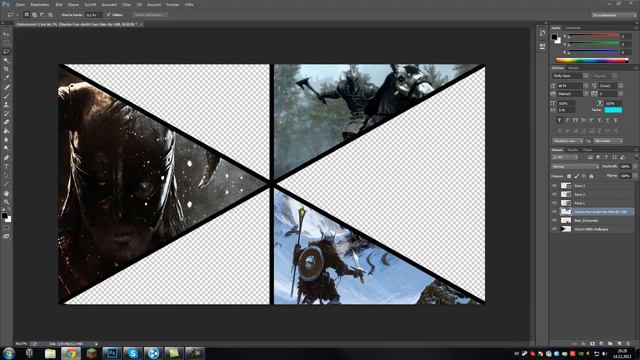Select the Pen tool
640x360 pixels.
6,158
